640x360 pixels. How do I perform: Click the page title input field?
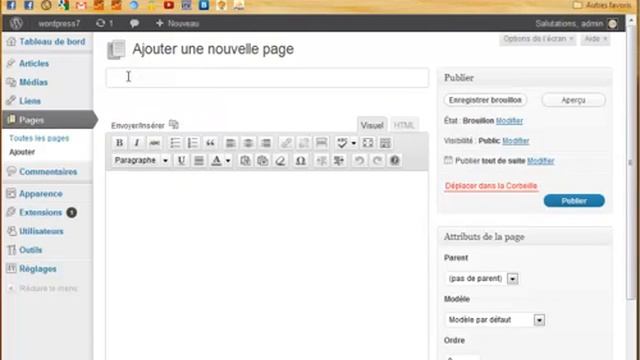pyautogui.click(x=267, y=78)
